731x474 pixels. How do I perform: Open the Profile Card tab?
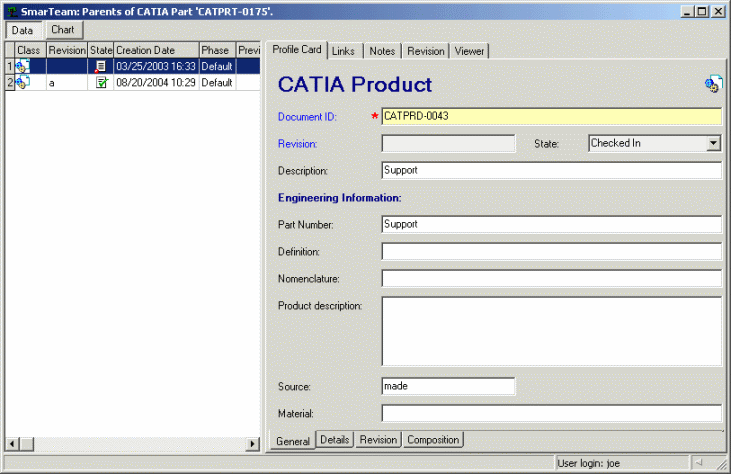tap(297, 49)
